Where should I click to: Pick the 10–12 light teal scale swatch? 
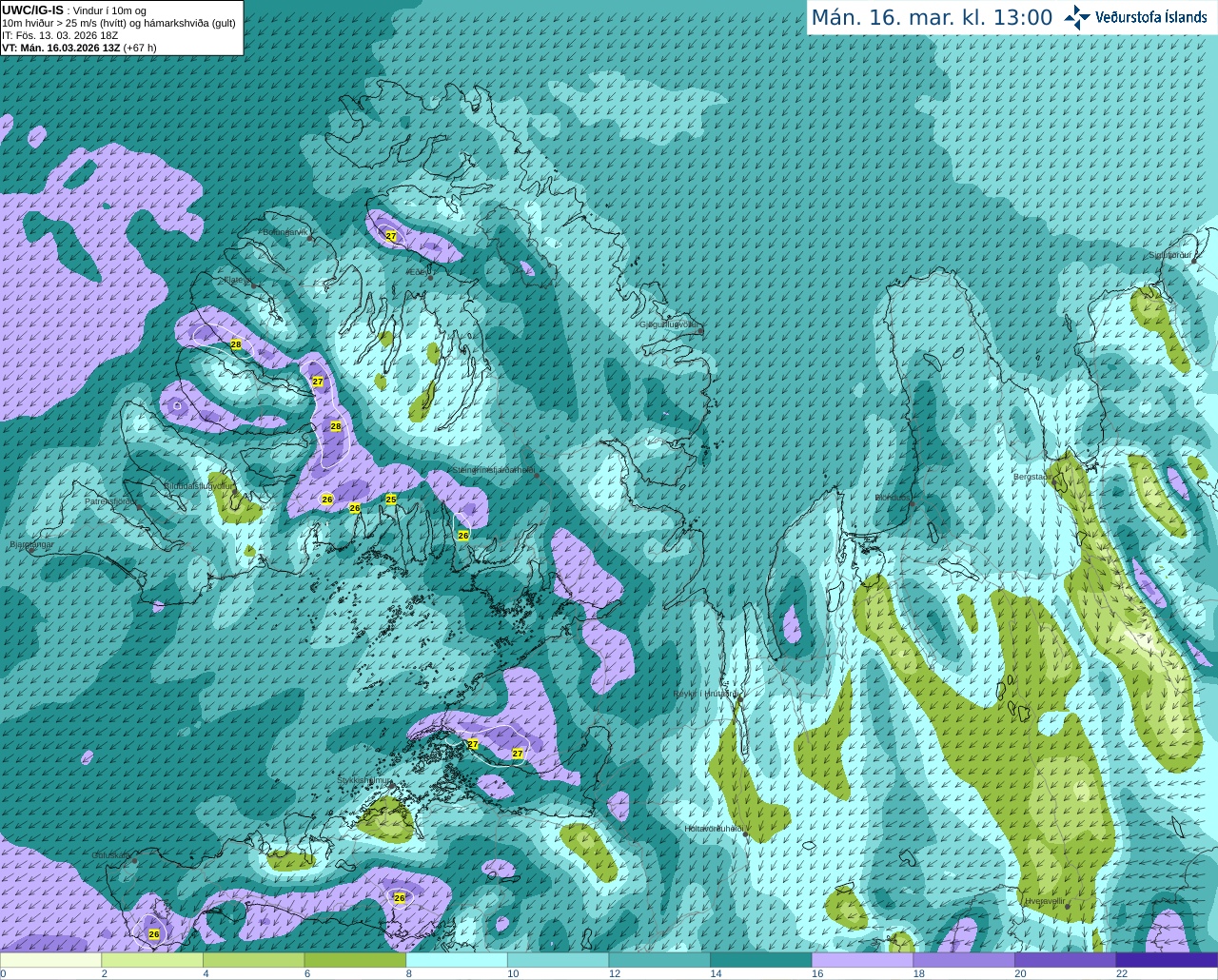pos(558,960)
